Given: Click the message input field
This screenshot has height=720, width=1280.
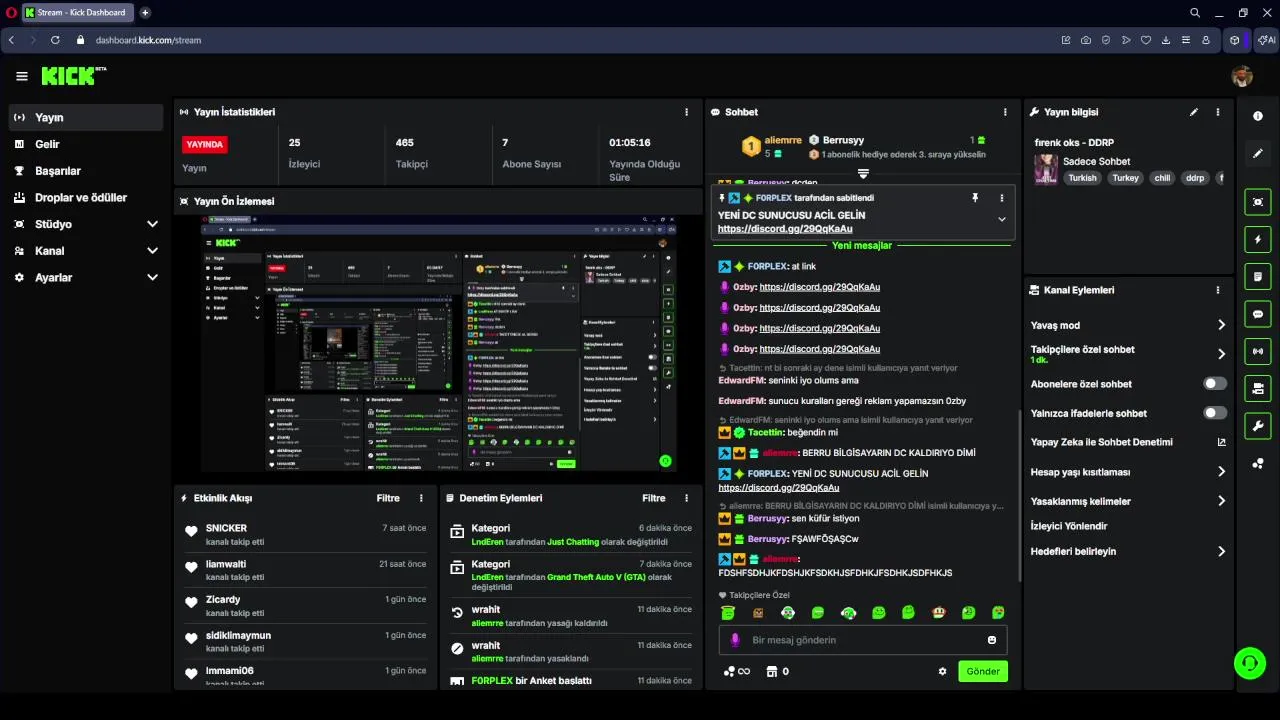Looking at the screenshot, I should [x=863, y=640].
